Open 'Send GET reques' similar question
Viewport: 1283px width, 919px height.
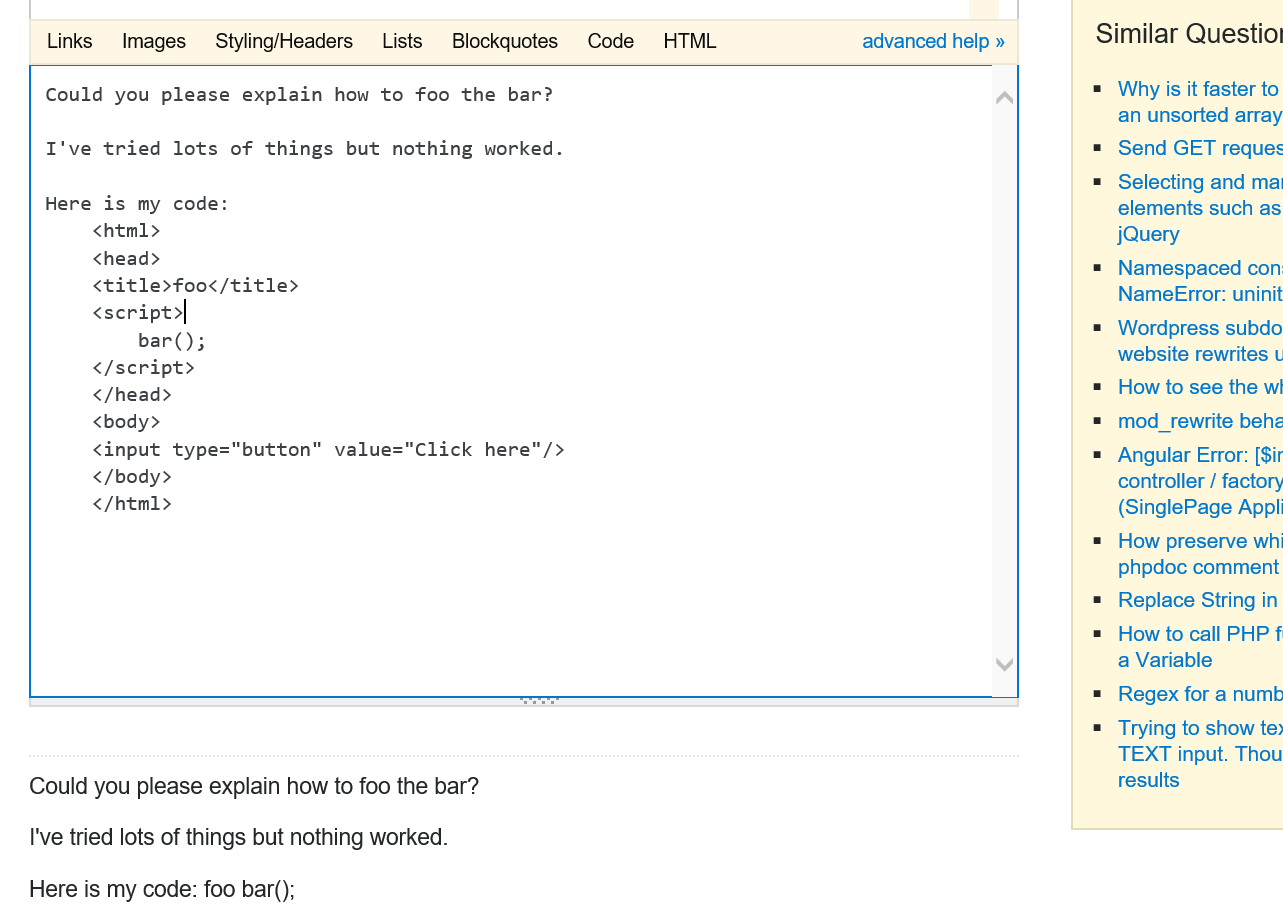[x=1200, y=148]
